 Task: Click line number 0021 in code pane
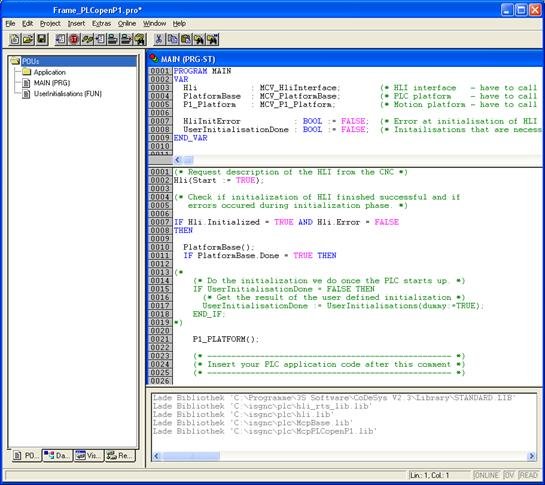point(160,339)
